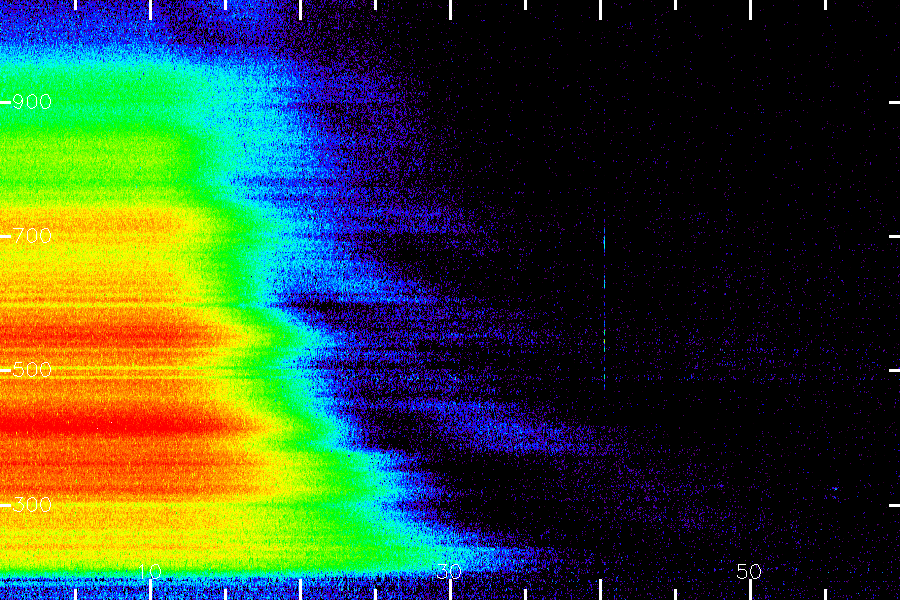Click the 900 y-axis label
Image resolution: width=900 pixels, height=600 pixels.
(32, 102)
